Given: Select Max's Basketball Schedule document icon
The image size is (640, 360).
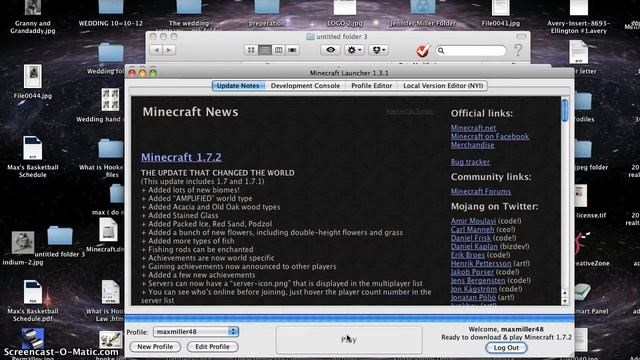Looking at the screenshot, I should click(33, 148).
